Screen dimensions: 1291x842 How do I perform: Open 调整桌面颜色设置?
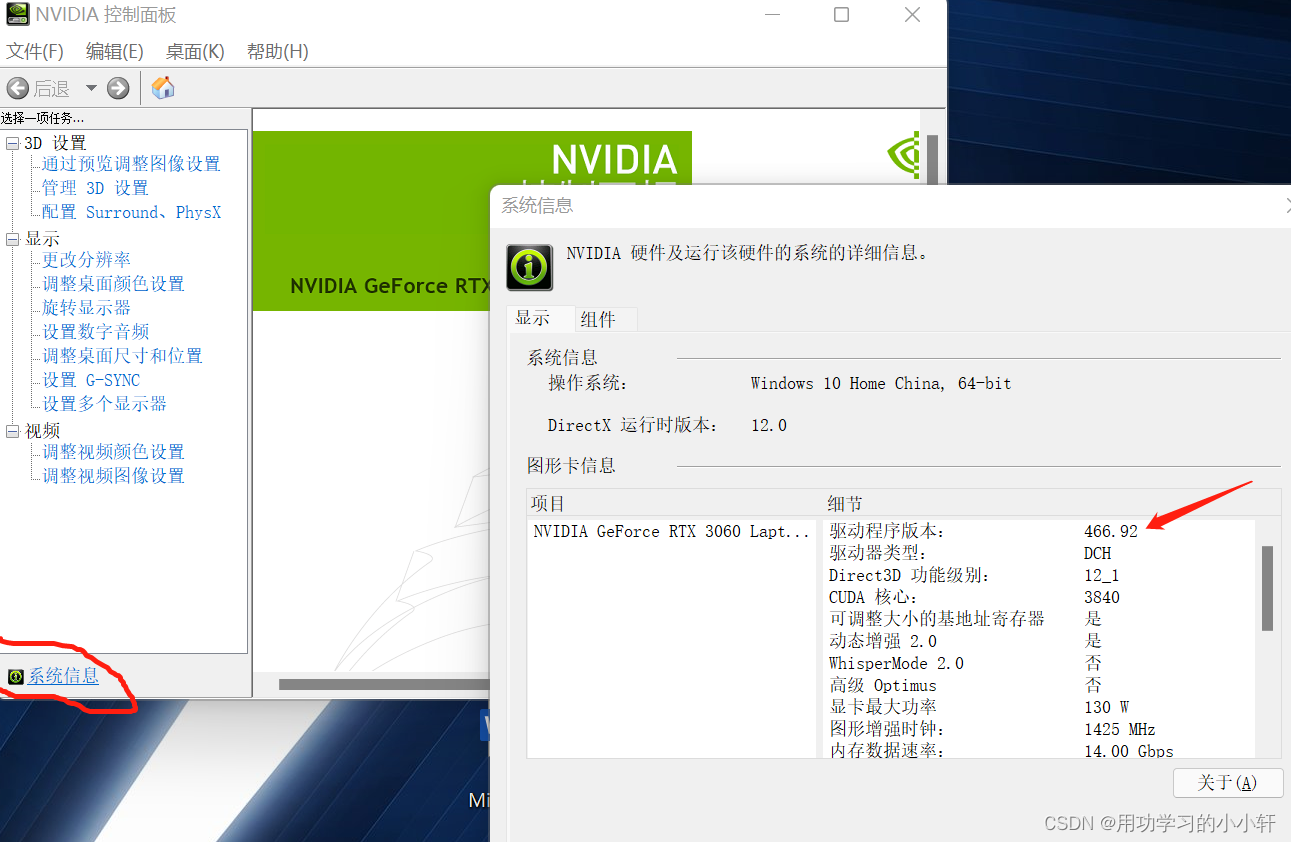click(113, 284)
